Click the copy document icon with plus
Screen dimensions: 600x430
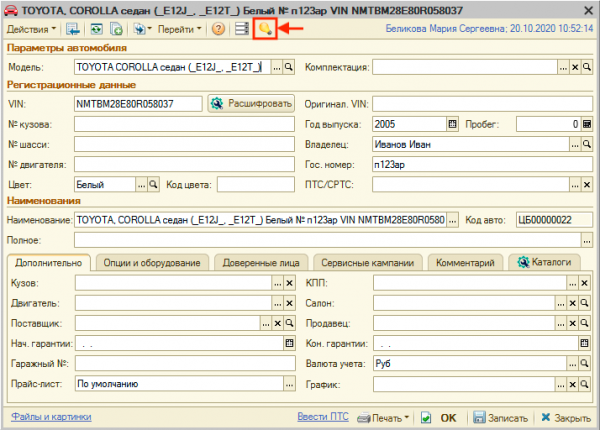(116, 29)
